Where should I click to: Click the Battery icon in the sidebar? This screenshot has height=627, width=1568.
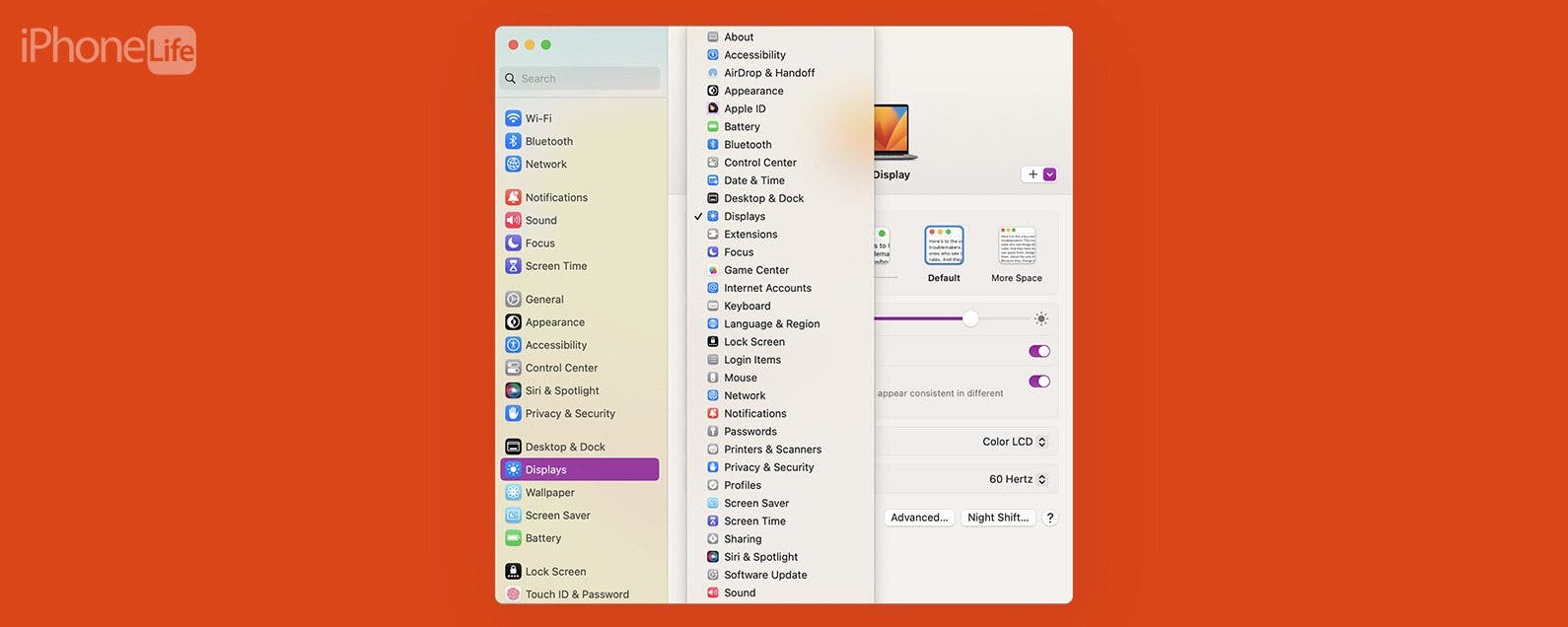point(513,537)
